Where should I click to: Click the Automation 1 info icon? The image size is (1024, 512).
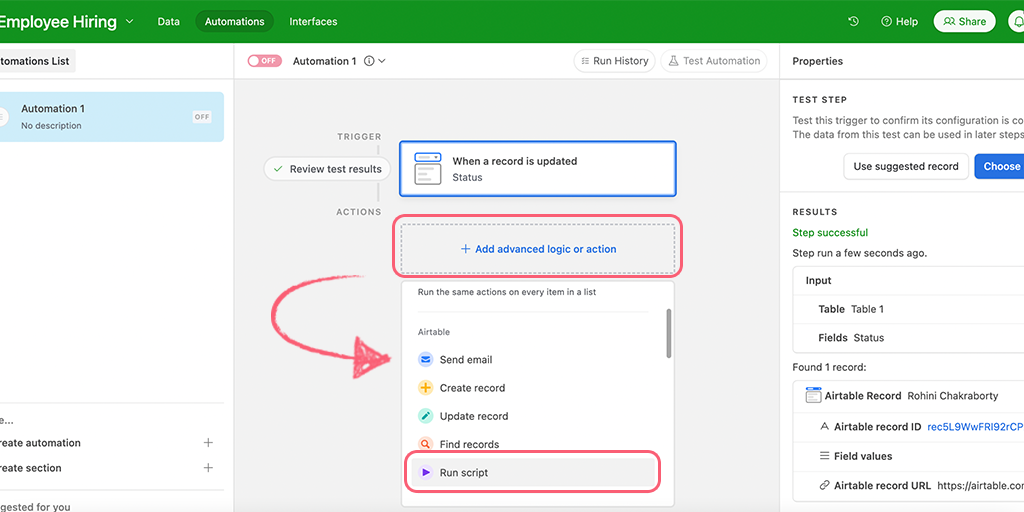(369, 61)
